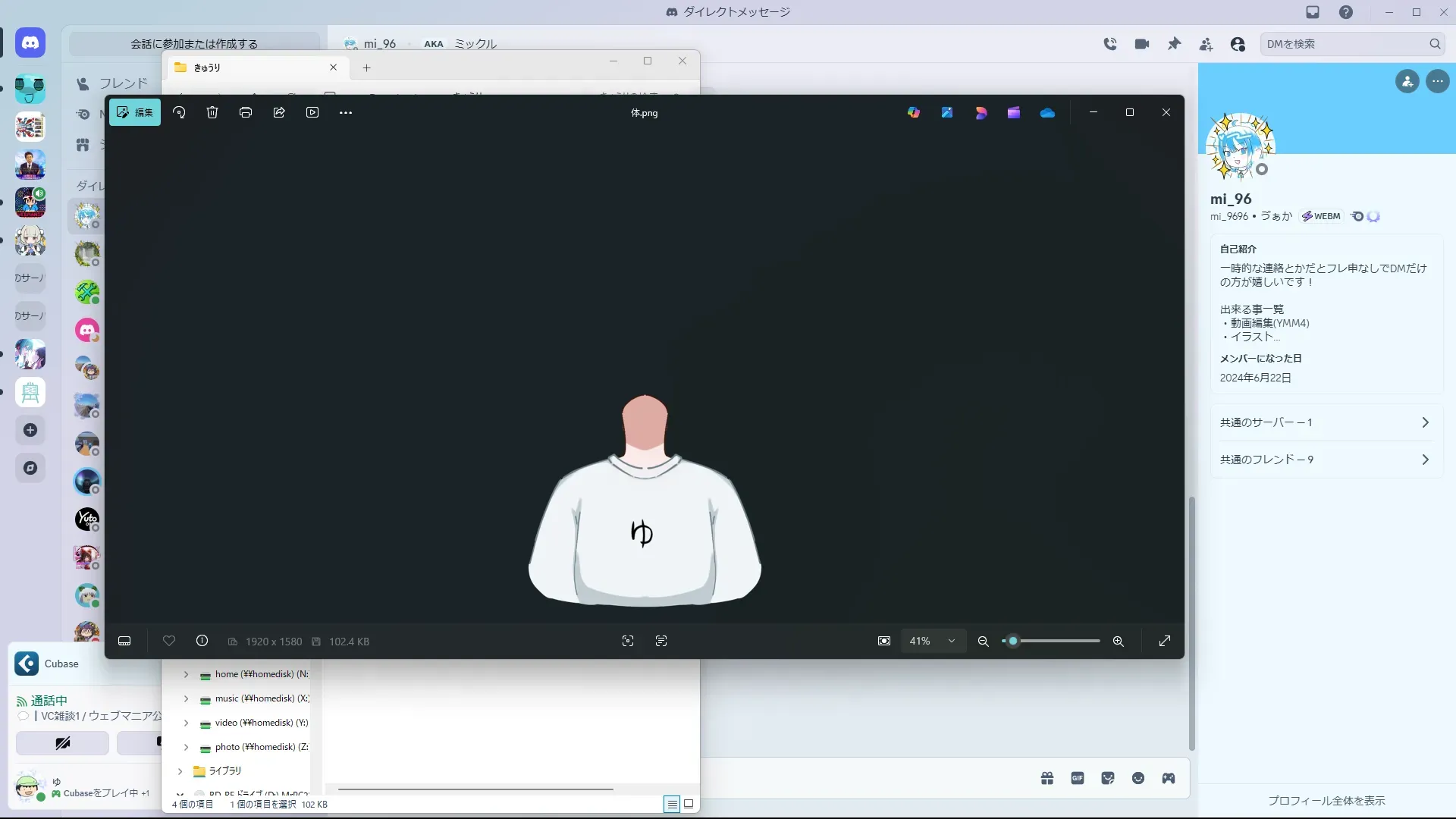Delete the image with the trash icon
Image resolution: width=1456 pixels, height=819 pixels.
point(212,112)
